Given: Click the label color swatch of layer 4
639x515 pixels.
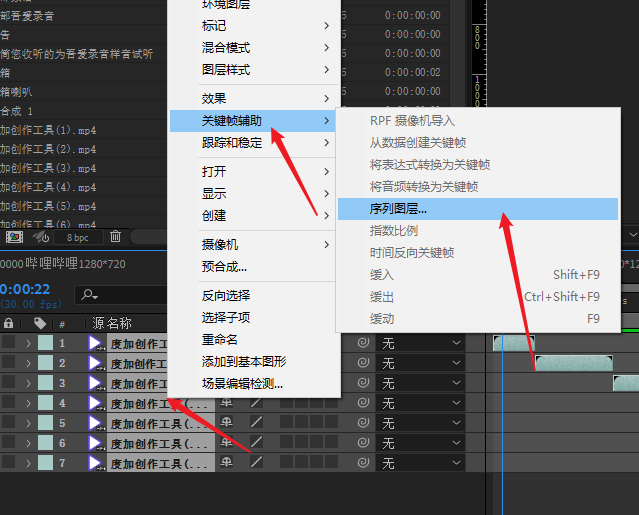Looking at the screenshot, I should [45, 403].
